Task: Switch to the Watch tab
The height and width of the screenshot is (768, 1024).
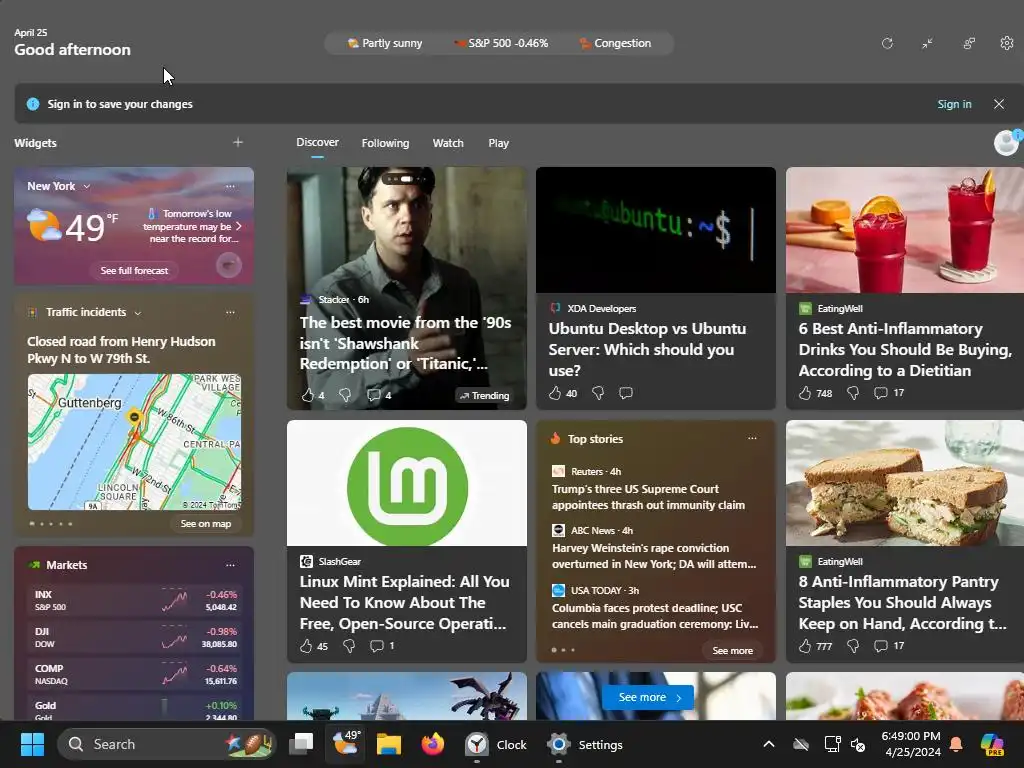Action: [x=448, y=143]
